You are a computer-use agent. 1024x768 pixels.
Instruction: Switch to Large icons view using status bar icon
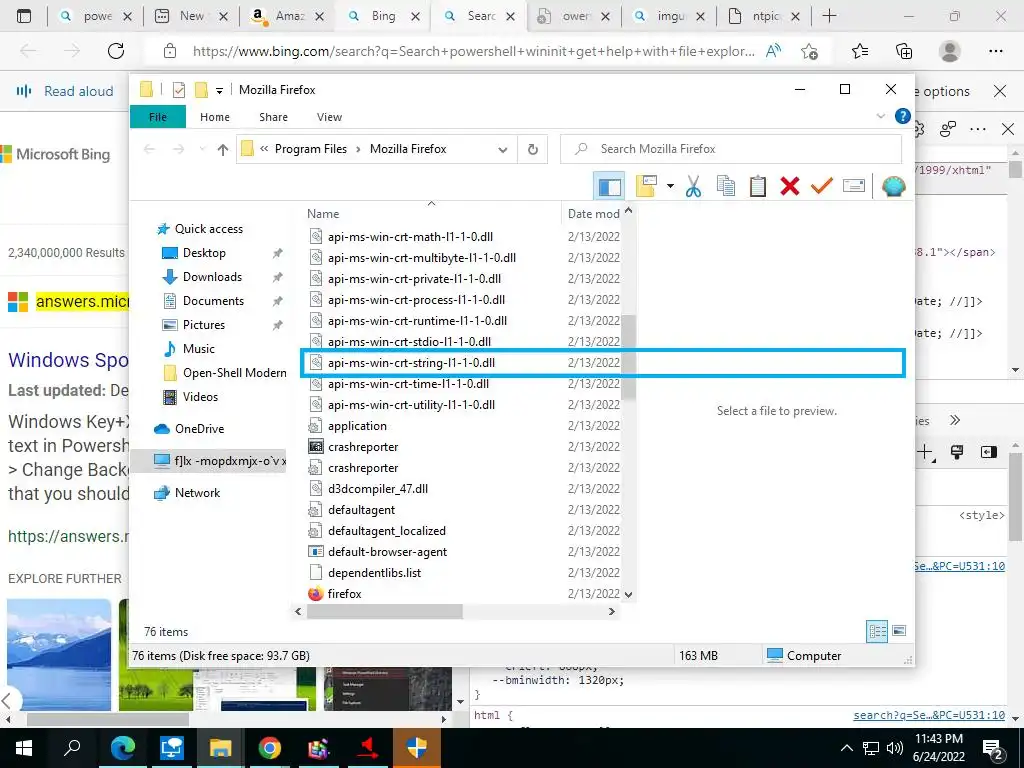click(899, 631)
